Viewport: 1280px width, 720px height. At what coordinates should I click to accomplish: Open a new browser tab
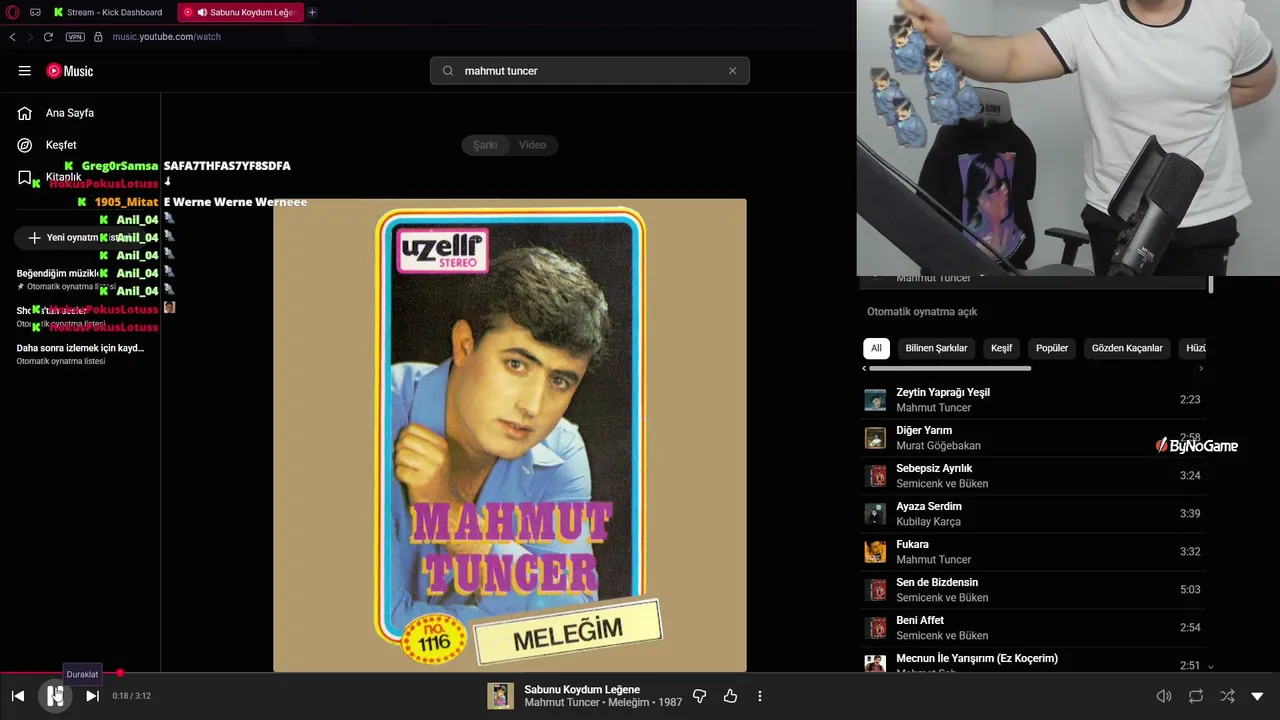point(312,12)
